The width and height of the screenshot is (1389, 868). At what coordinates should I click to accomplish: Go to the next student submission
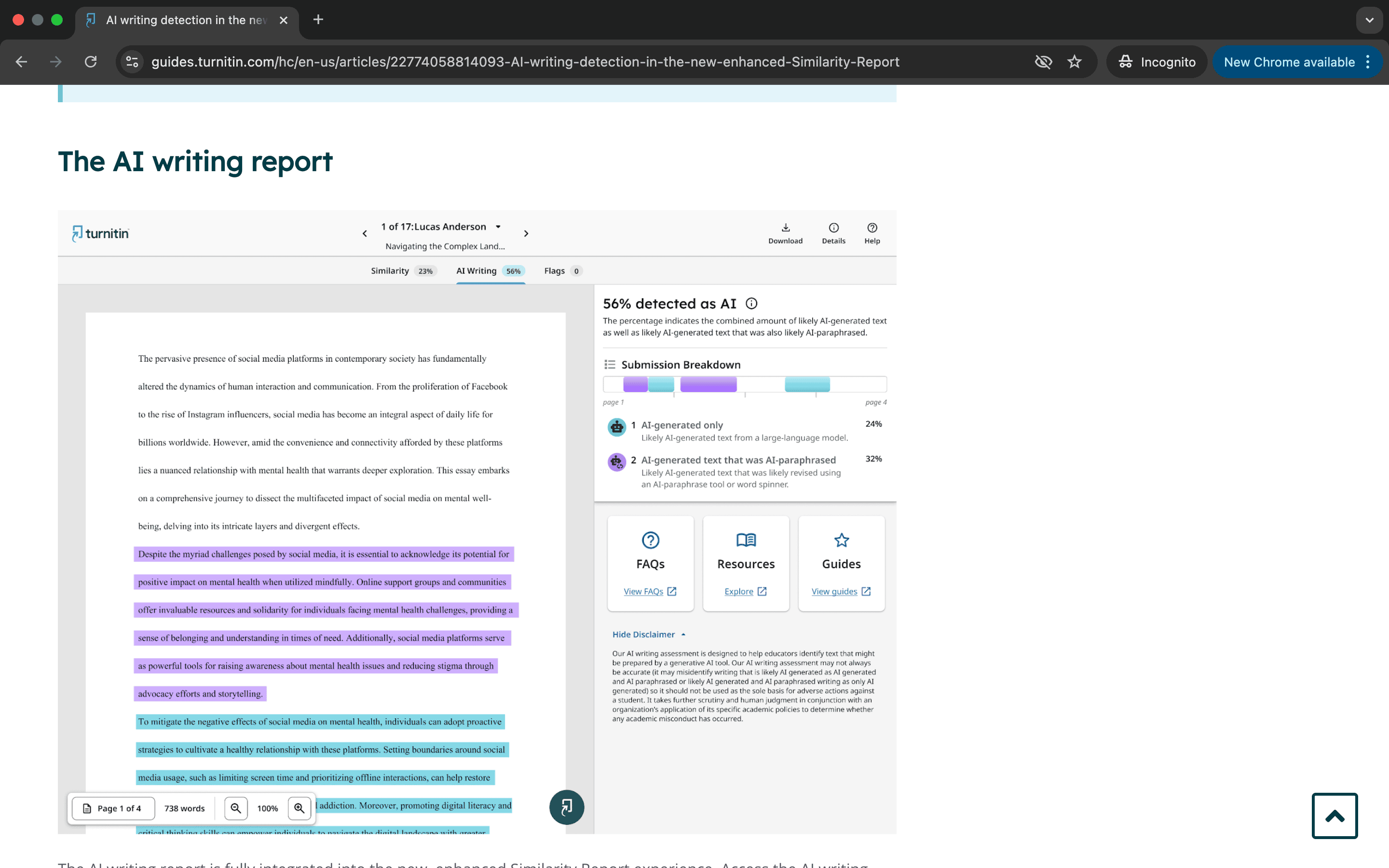pos(526,234)
